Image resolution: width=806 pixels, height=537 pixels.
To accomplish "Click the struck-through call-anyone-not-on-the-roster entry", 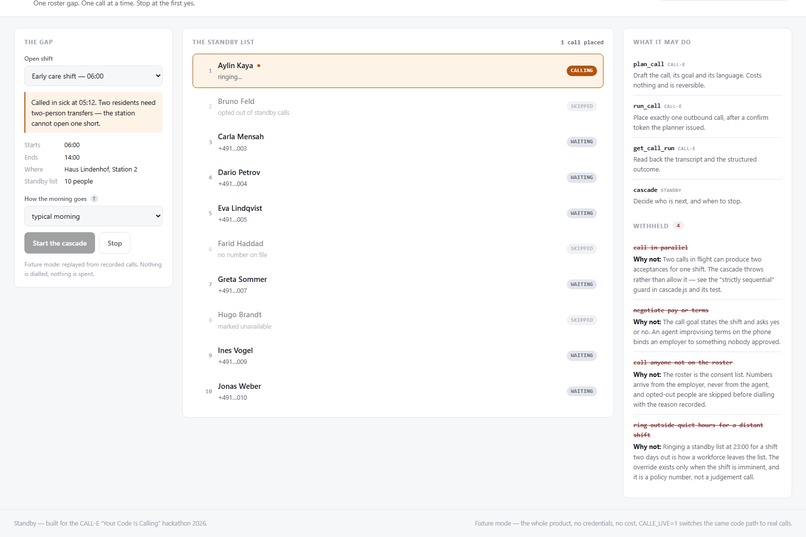I will [683, 363].
